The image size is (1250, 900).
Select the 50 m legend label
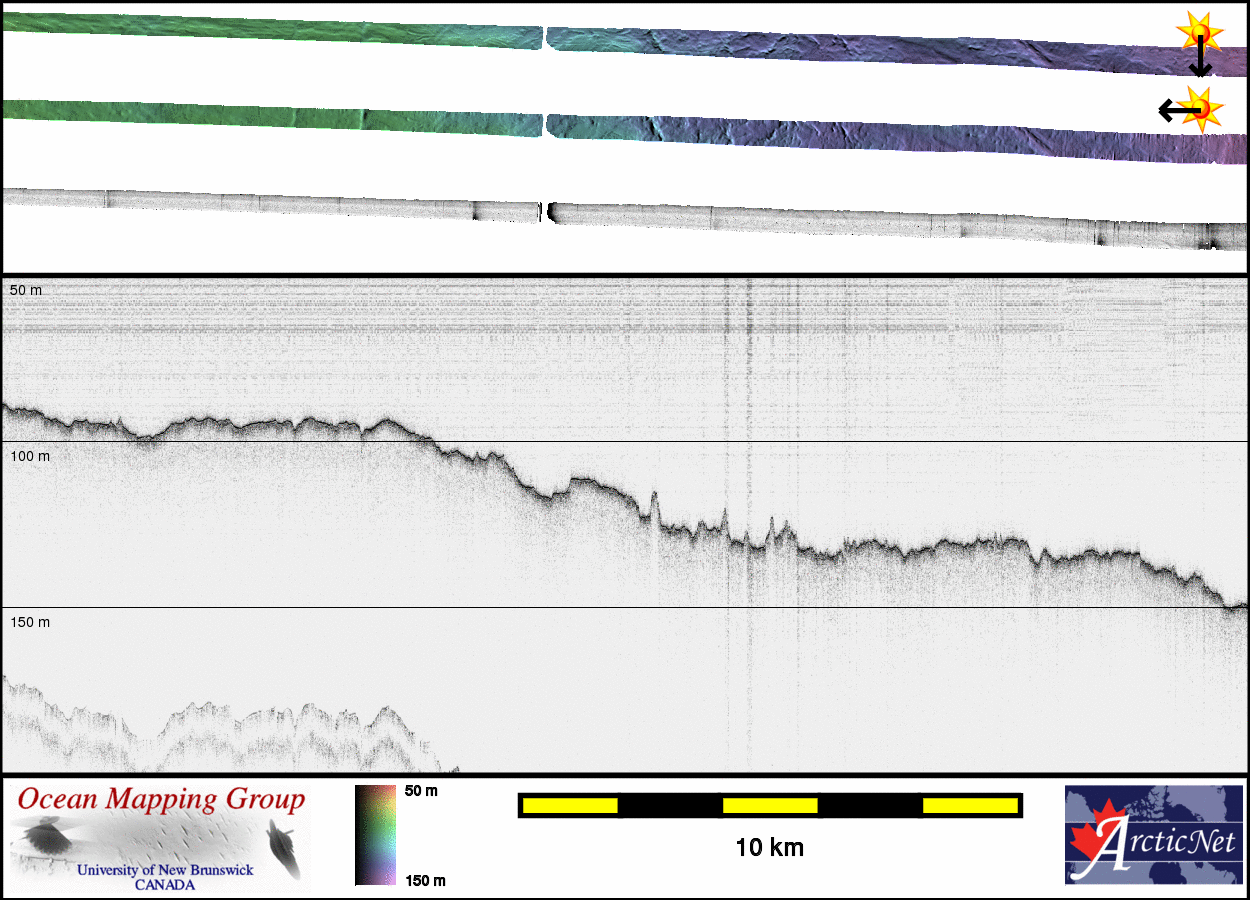(x=421, y=791)
